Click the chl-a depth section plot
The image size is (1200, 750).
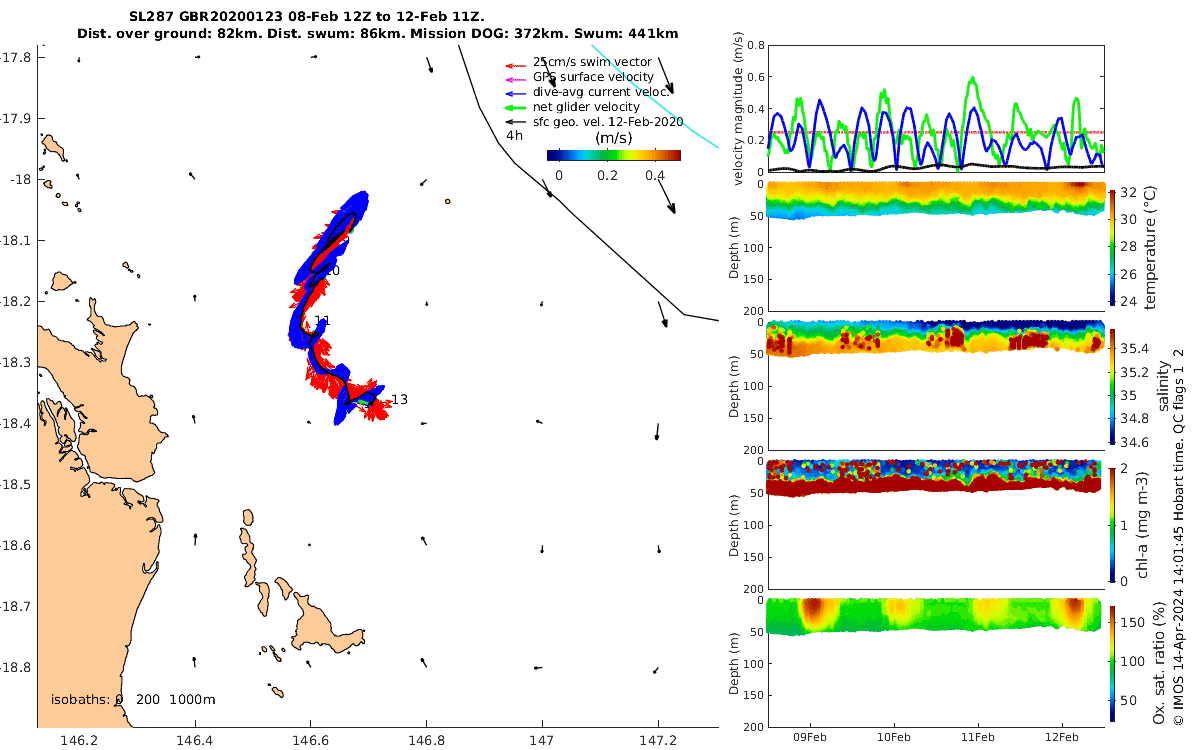(x=935, y=524)
